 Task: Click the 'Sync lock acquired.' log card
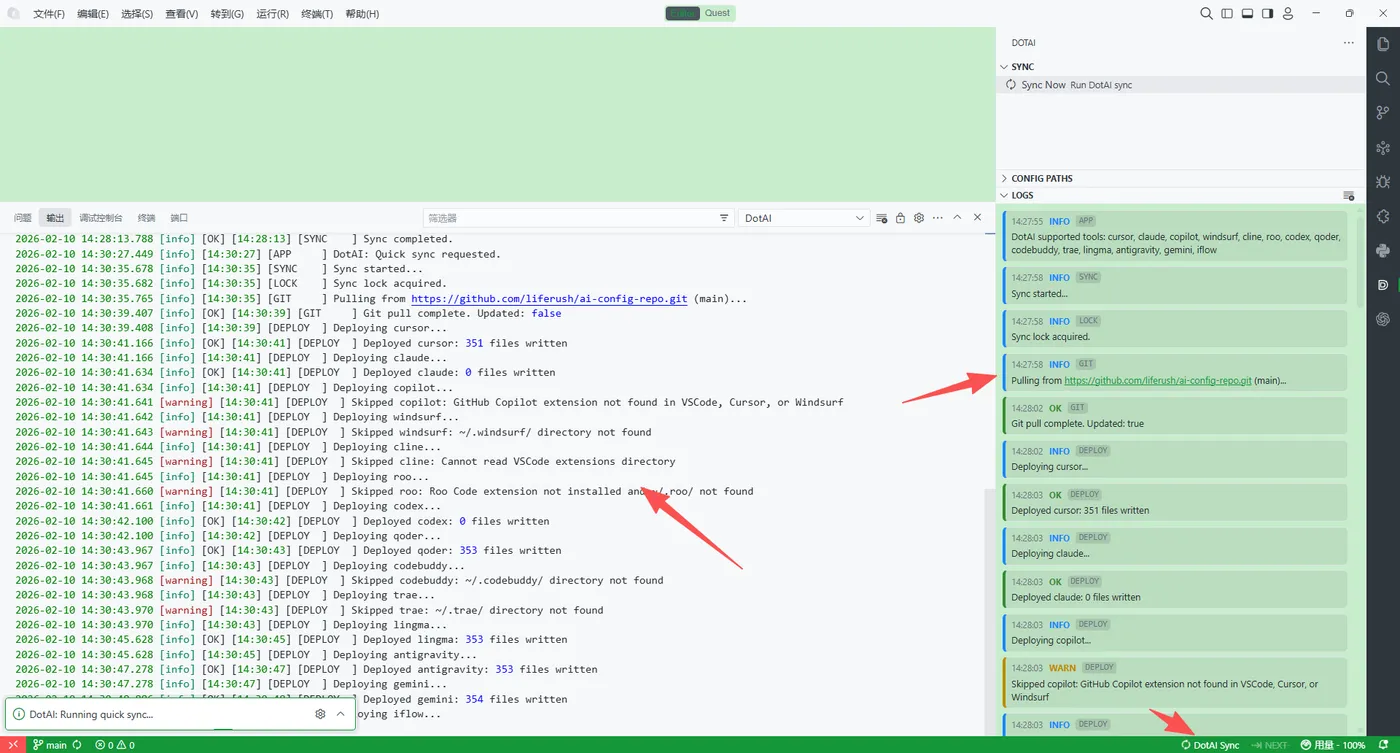(x=1174, y=329)
